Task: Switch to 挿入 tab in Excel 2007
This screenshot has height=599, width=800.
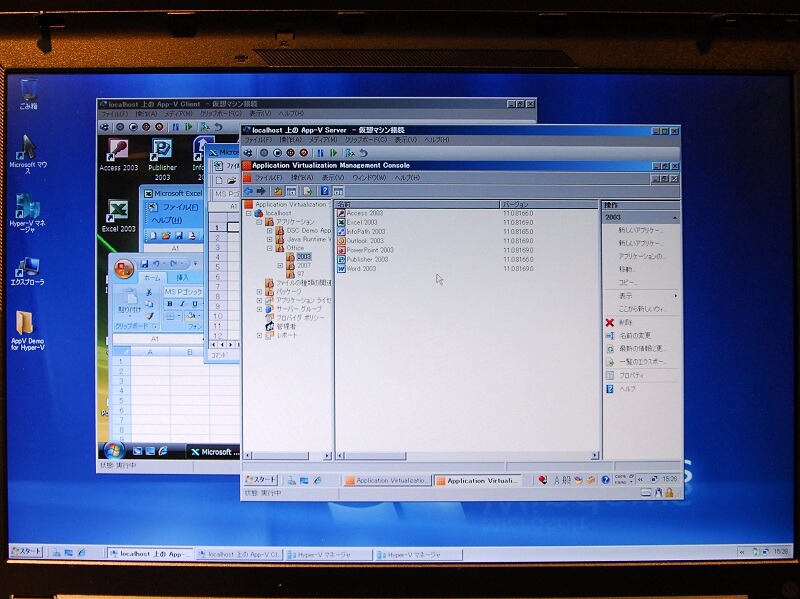Action: (182, 278)
